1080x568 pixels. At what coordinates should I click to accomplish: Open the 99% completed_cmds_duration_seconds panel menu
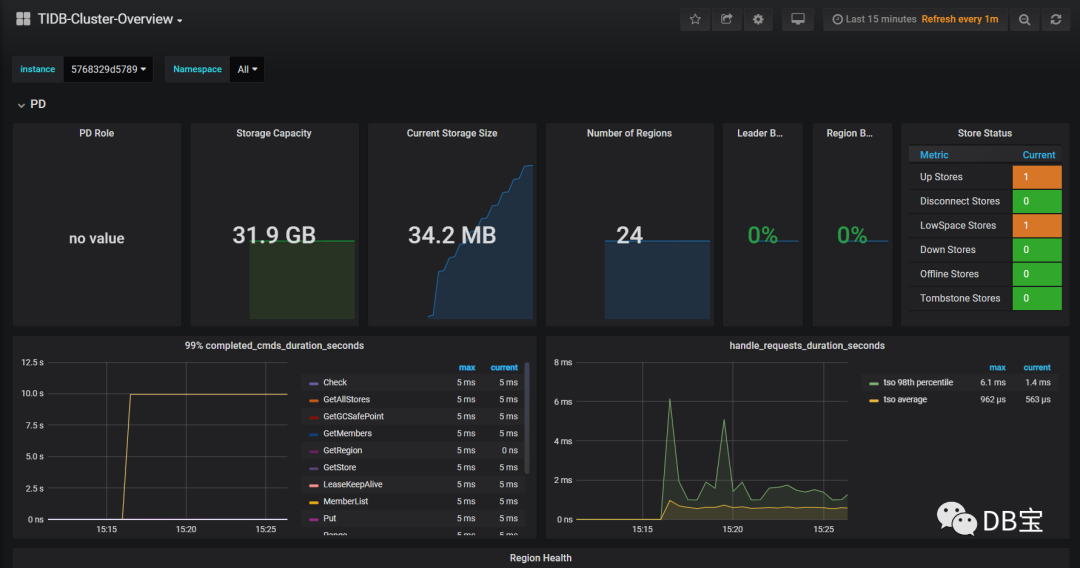274,346
